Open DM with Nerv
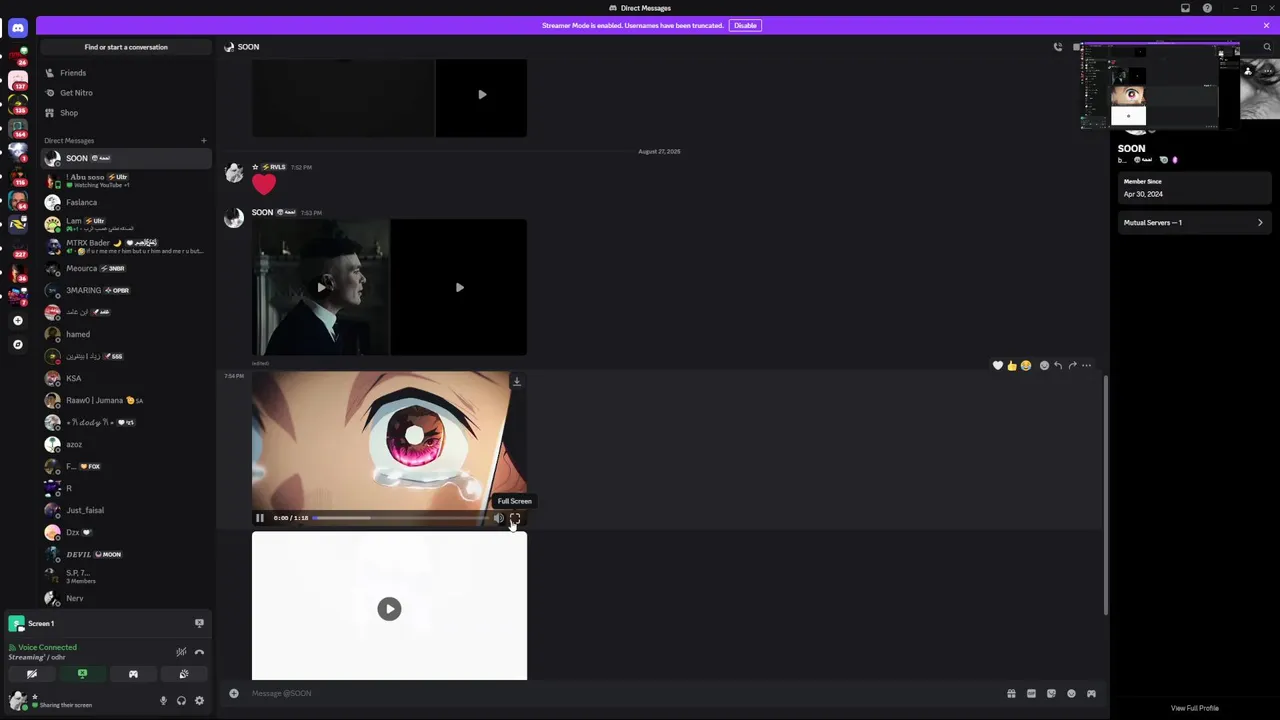The image size is (1280, 720). point(126,598)
